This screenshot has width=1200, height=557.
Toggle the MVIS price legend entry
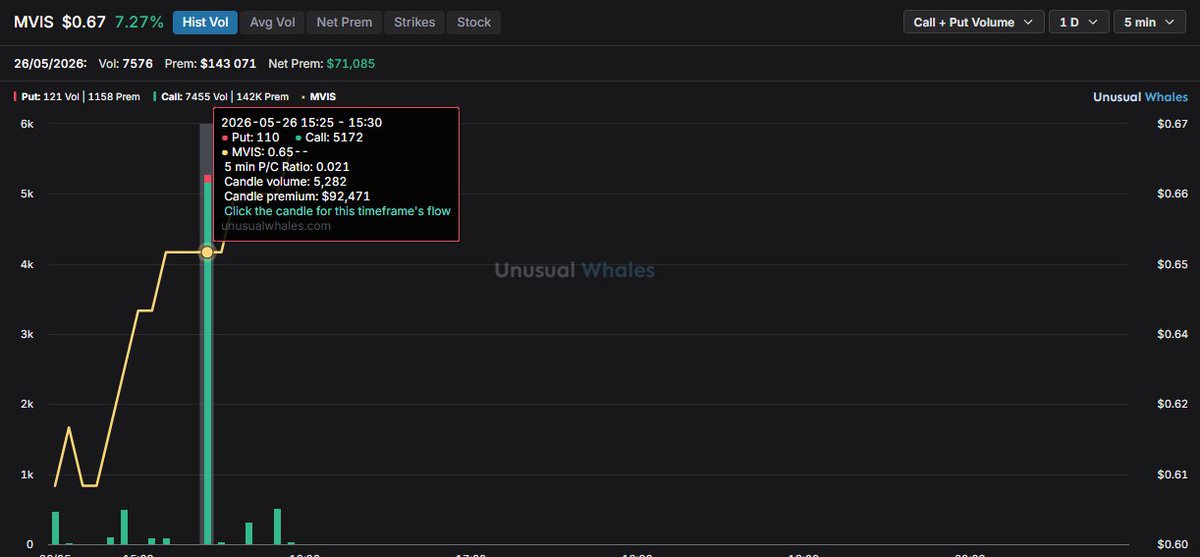coord(319,97)
